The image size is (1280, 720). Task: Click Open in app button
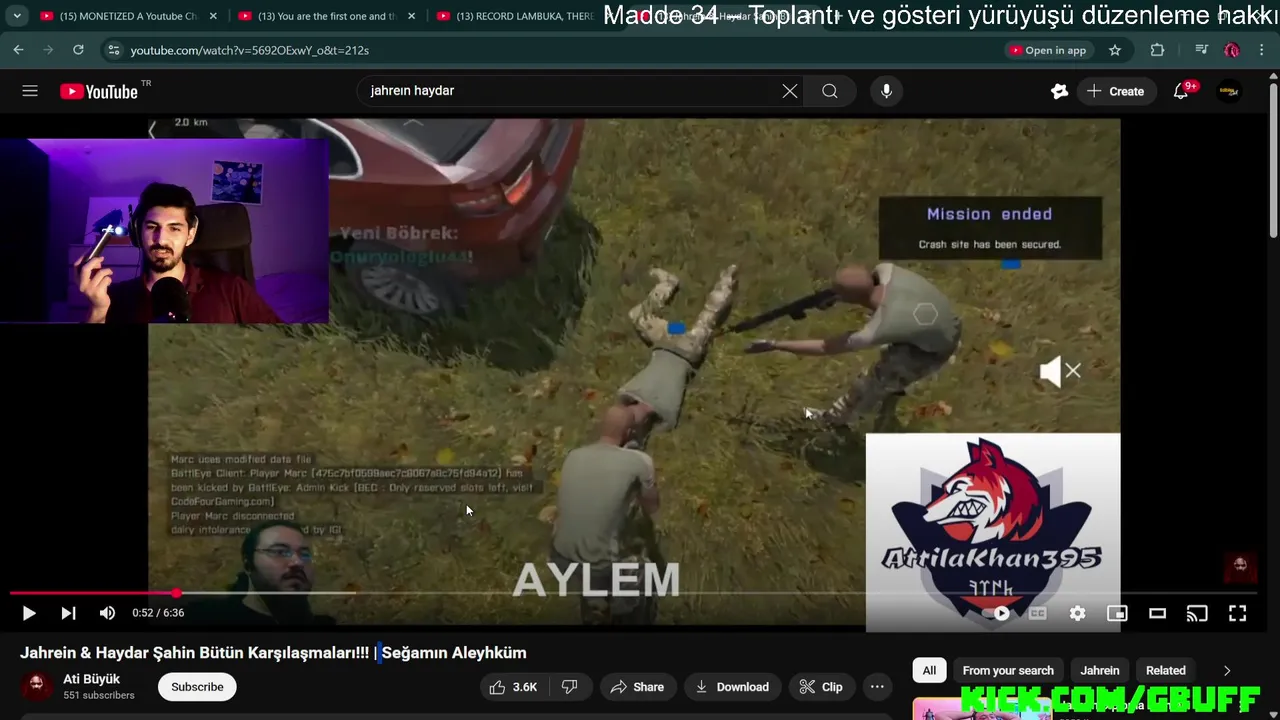(1048, 50)
